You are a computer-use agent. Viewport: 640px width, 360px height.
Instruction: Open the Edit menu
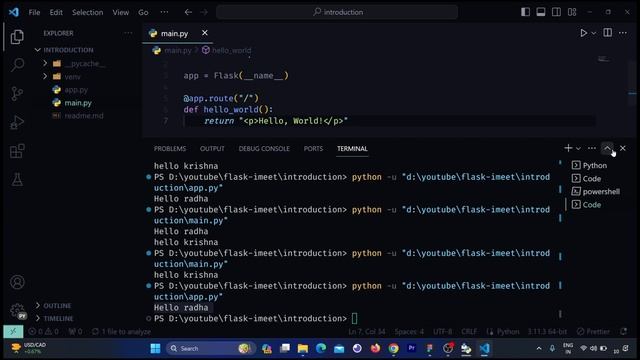pos(56,12)
